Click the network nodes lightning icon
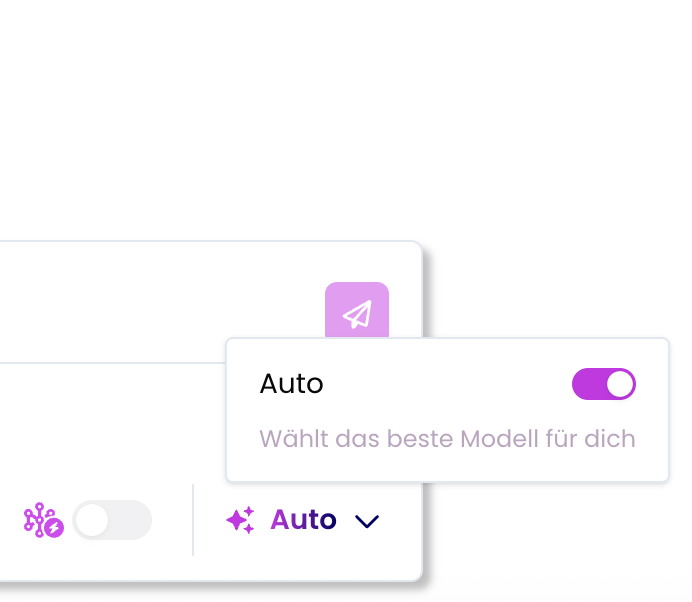 click(x=43, y=520)
